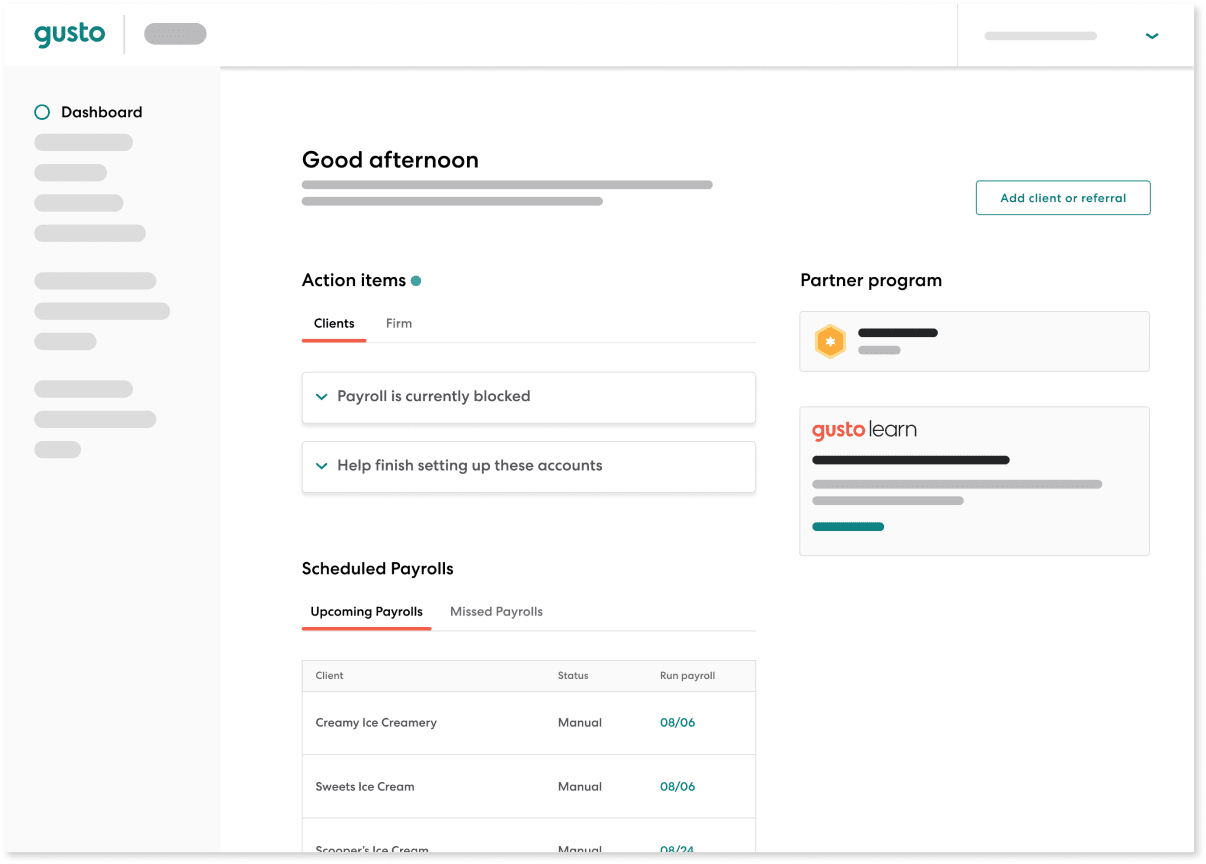The height and width of the screenshot is (864, 1206).
Task: Open the Missed Payrolls tab
Action: coord(496,611)
